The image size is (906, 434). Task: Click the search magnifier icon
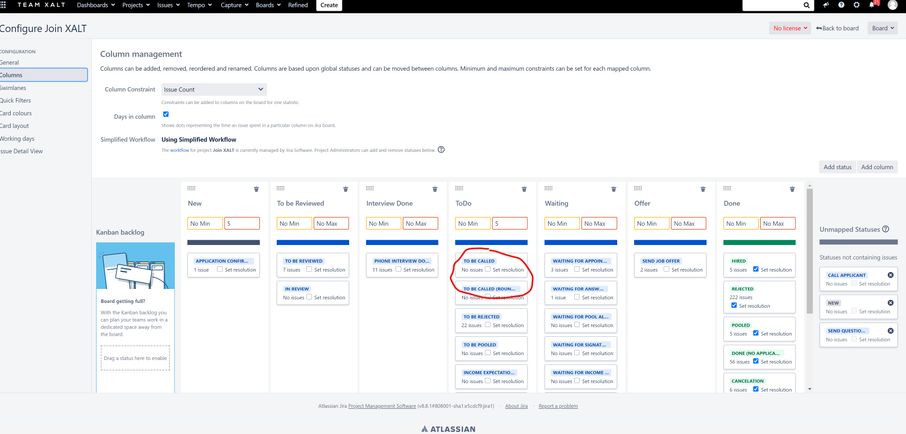(x=807, y=5)
